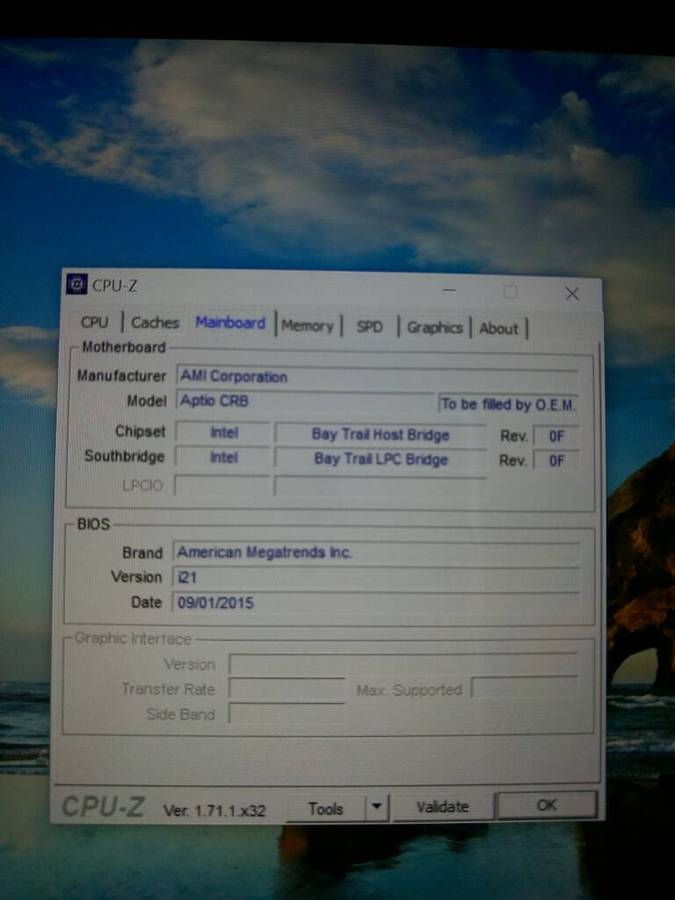Open the About tab

click(x=499, y=328)
